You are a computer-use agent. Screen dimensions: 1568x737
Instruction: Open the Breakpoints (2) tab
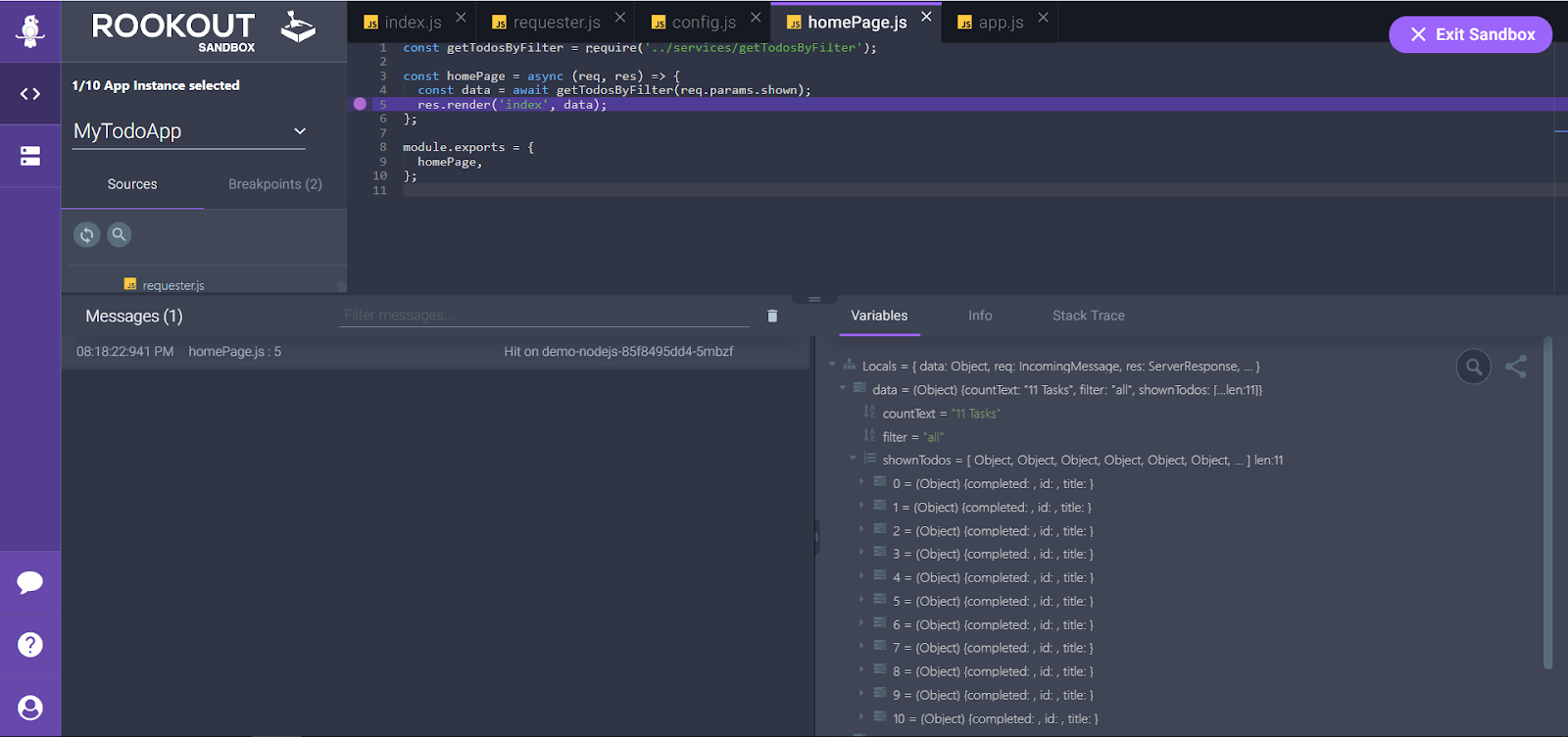[x=275, y=184]
